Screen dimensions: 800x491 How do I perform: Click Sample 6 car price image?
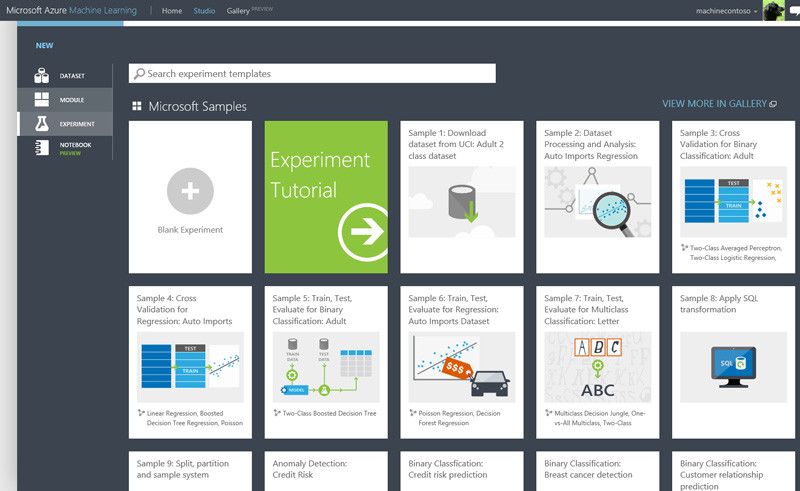(462, 367)
